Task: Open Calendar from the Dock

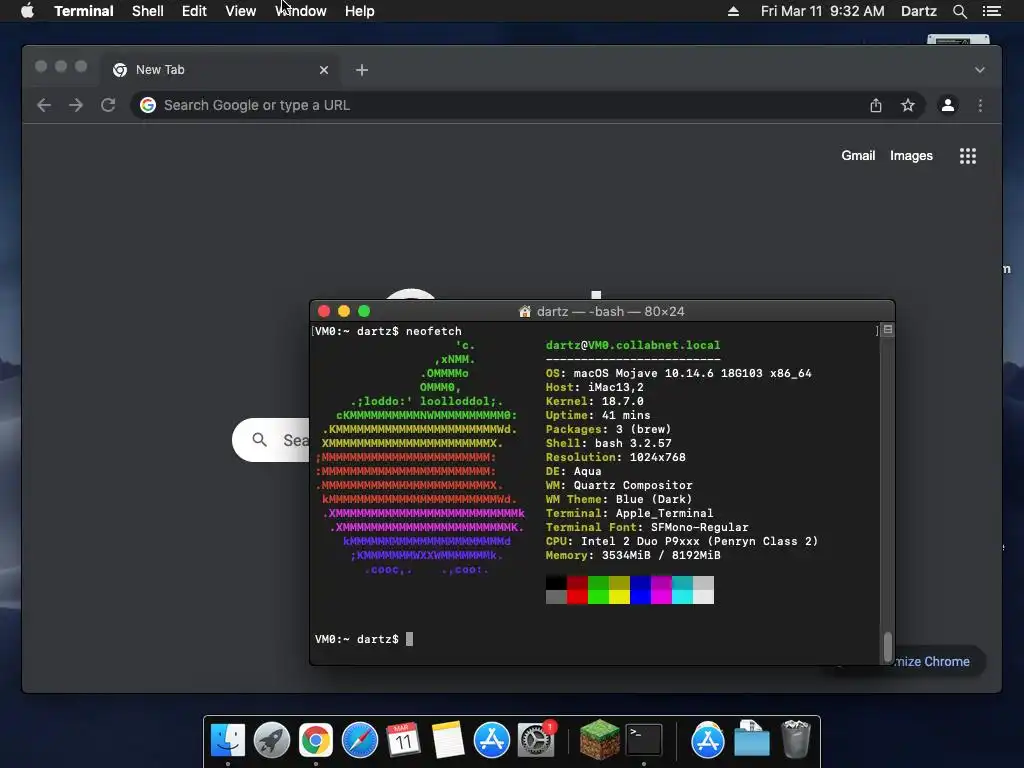Action: [x=403, y=740]
